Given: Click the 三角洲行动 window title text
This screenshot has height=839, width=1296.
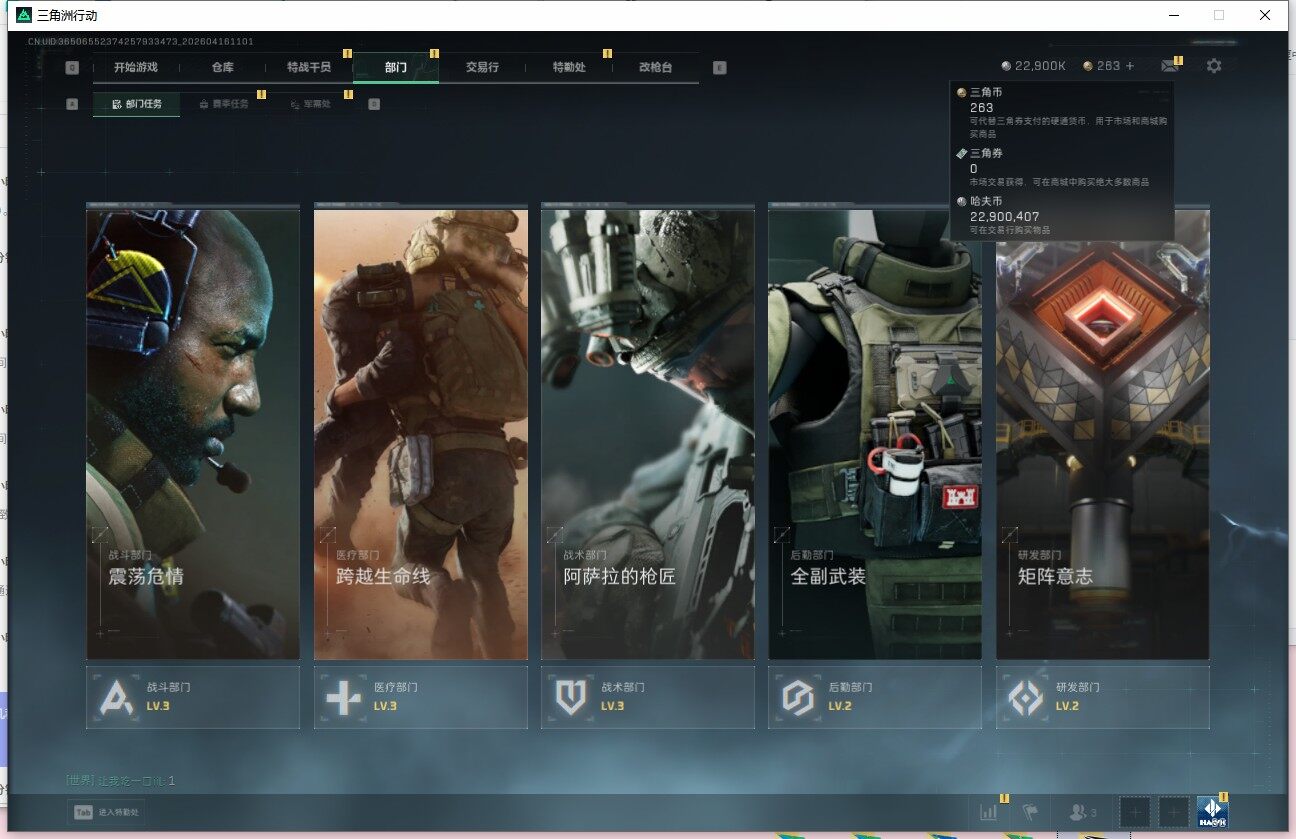Looking at the screenshot, I should 66,15.
